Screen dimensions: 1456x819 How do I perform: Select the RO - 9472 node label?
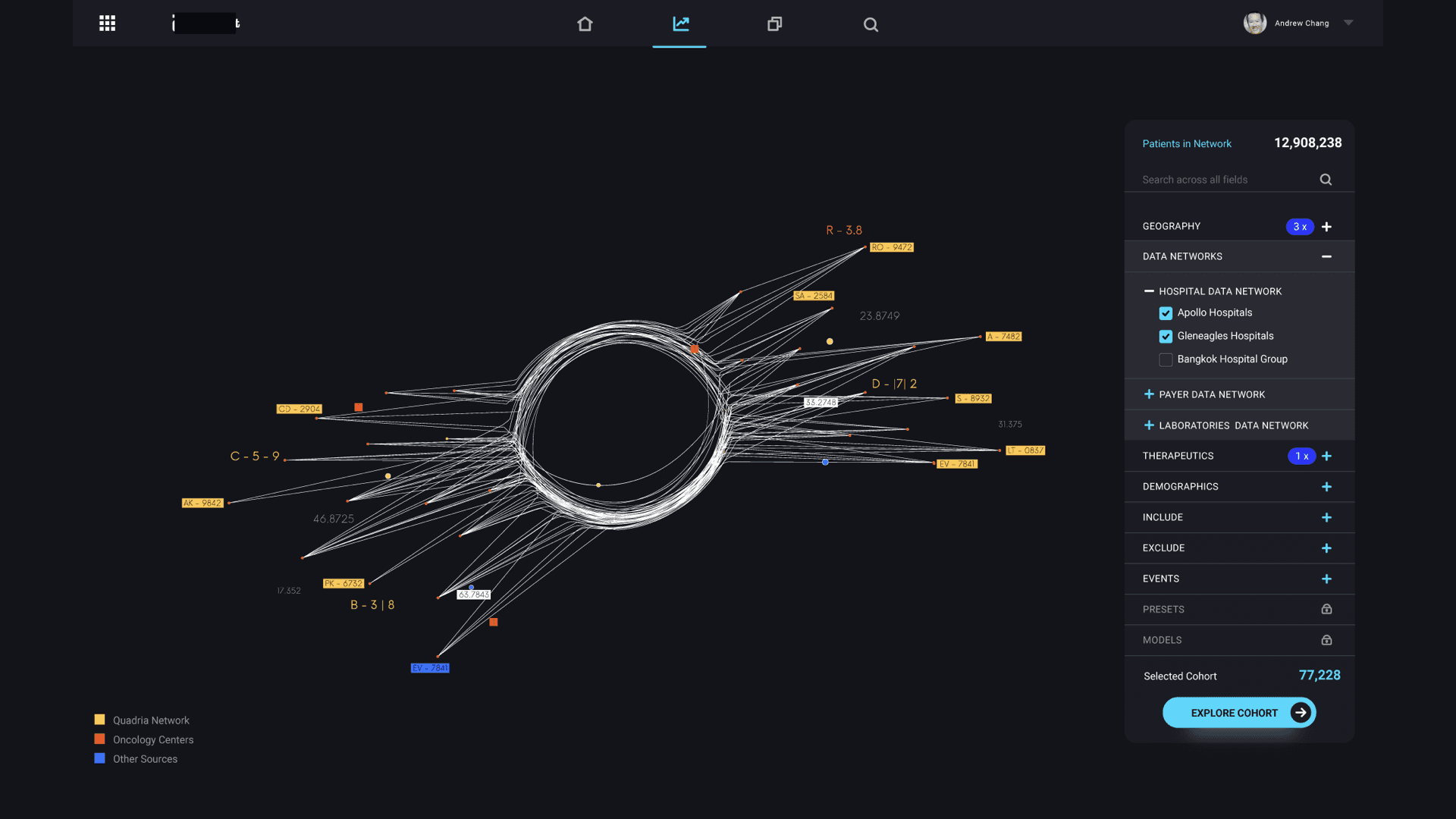(x=892, y=247)
